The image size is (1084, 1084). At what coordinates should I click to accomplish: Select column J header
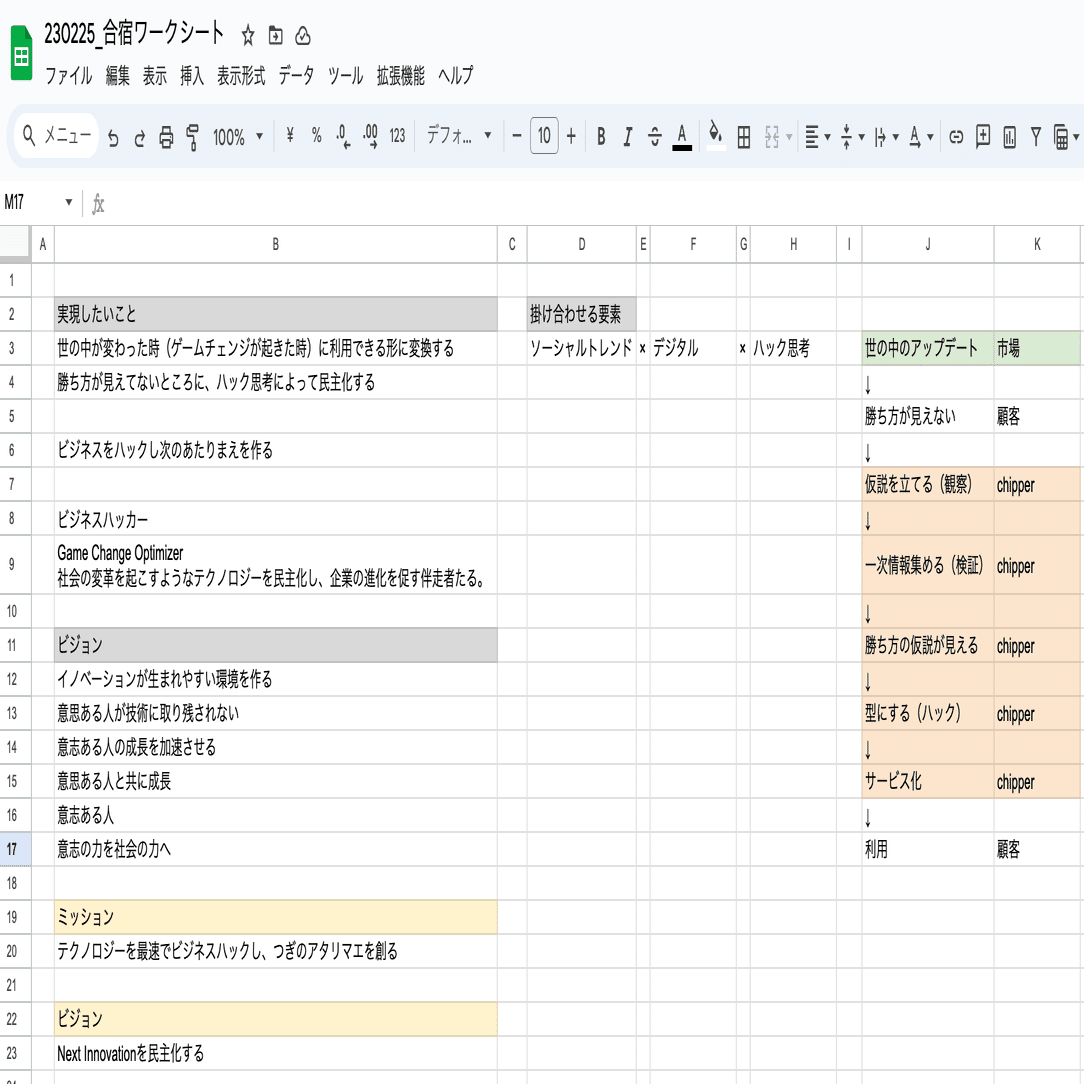(x=928, y=244)
